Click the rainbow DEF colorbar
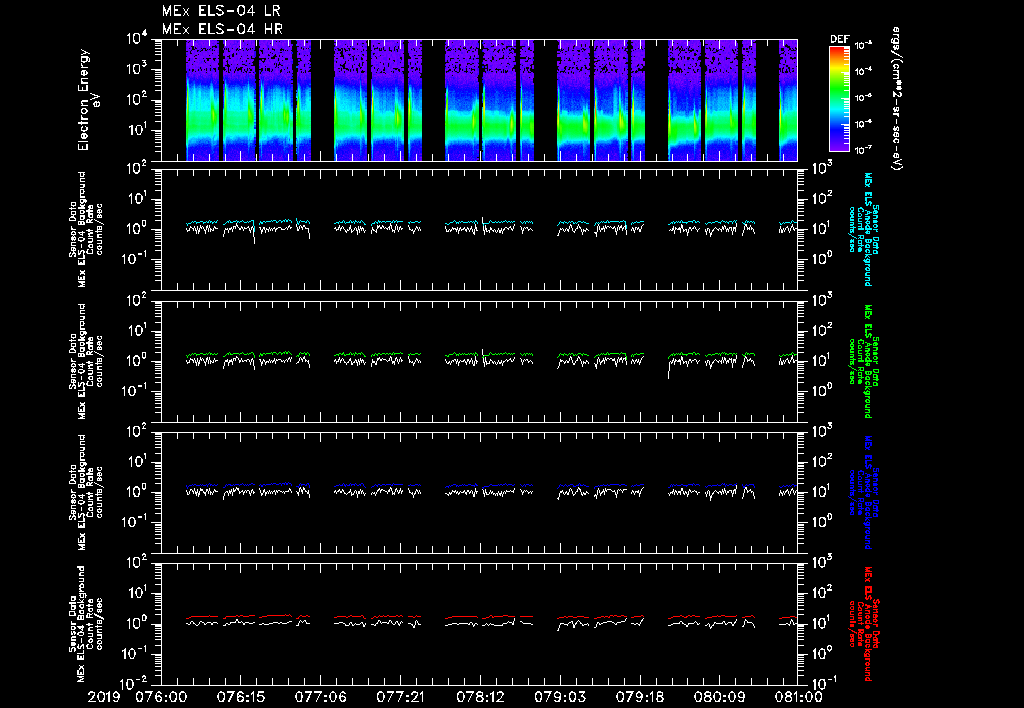 click(x=840, y=99)
